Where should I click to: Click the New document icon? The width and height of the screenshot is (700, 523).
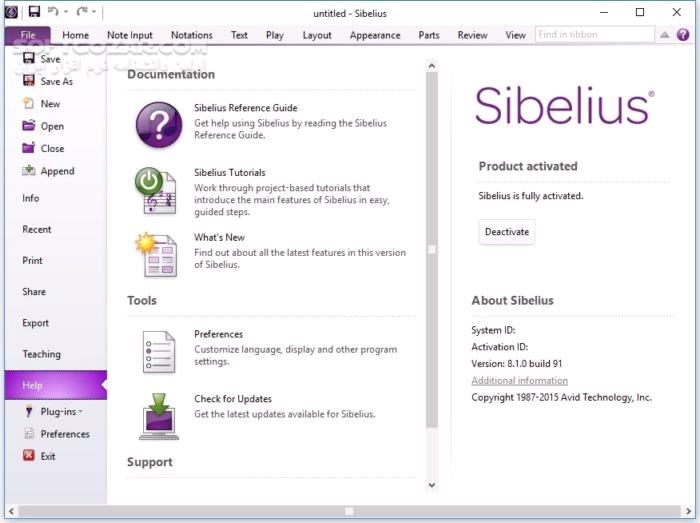(29, 103)
